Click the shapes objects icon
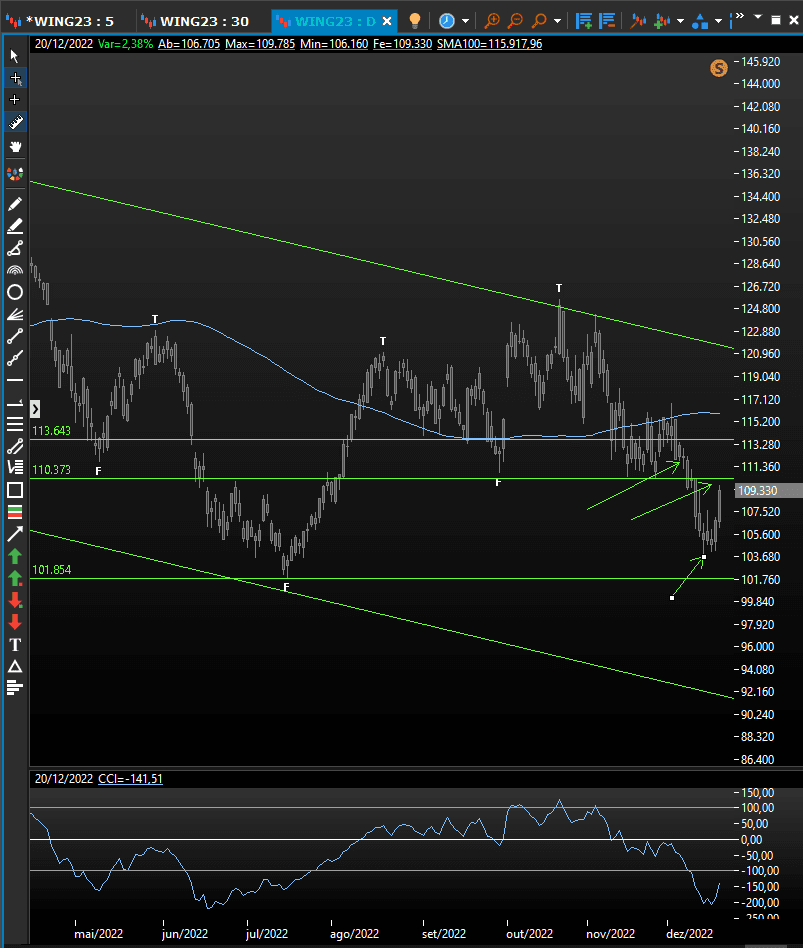The image size is (803, 948). pyautogui.click(x=700, y=22)
